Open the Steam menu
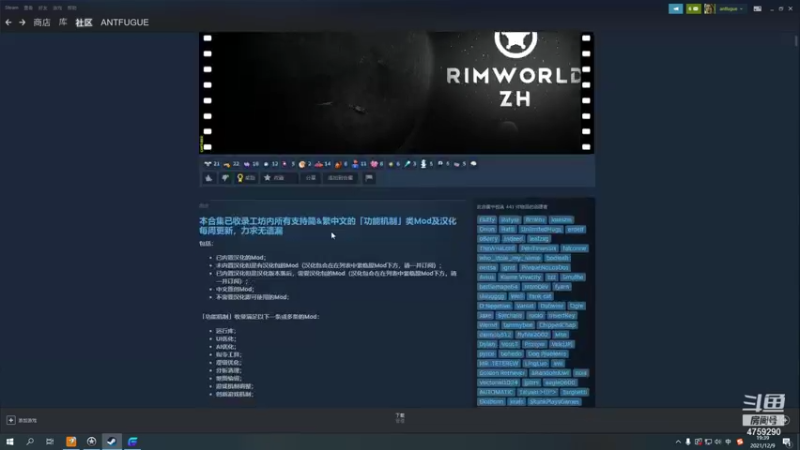This screenshot has width=800, height=450. 12,8
